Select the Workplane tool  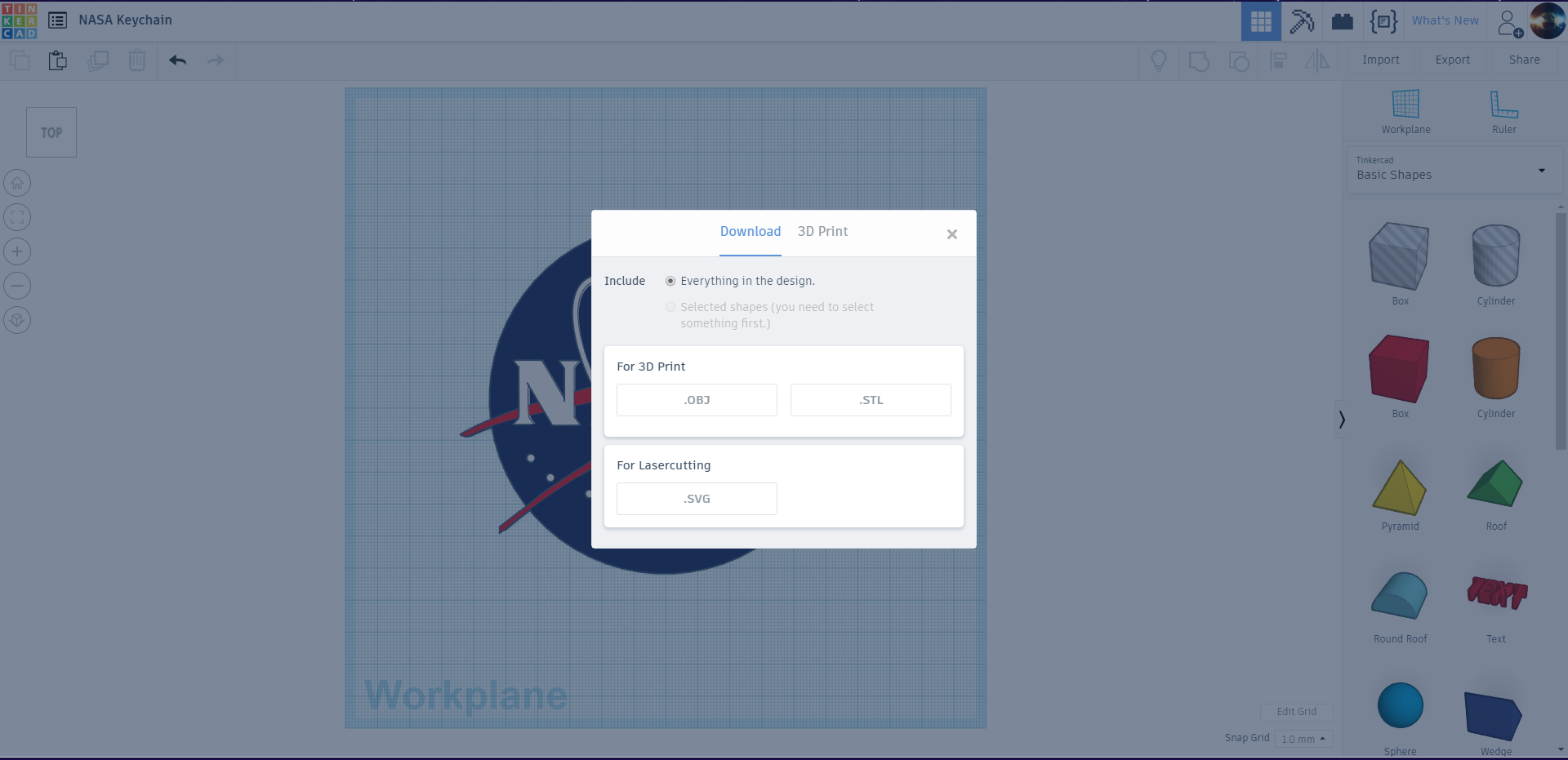(1405, 112)
